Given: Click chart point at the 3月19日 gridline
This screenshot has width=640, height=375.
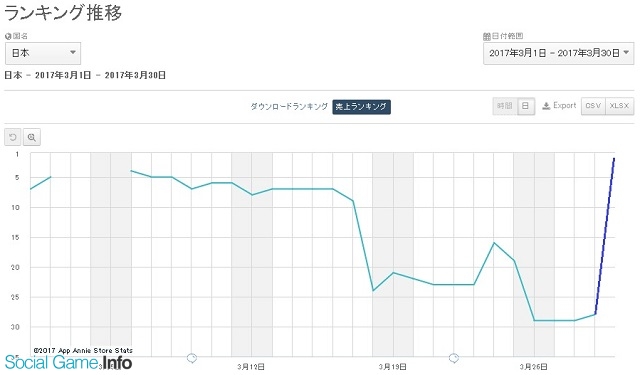Looking at the screenshot, I should point(393,273).
